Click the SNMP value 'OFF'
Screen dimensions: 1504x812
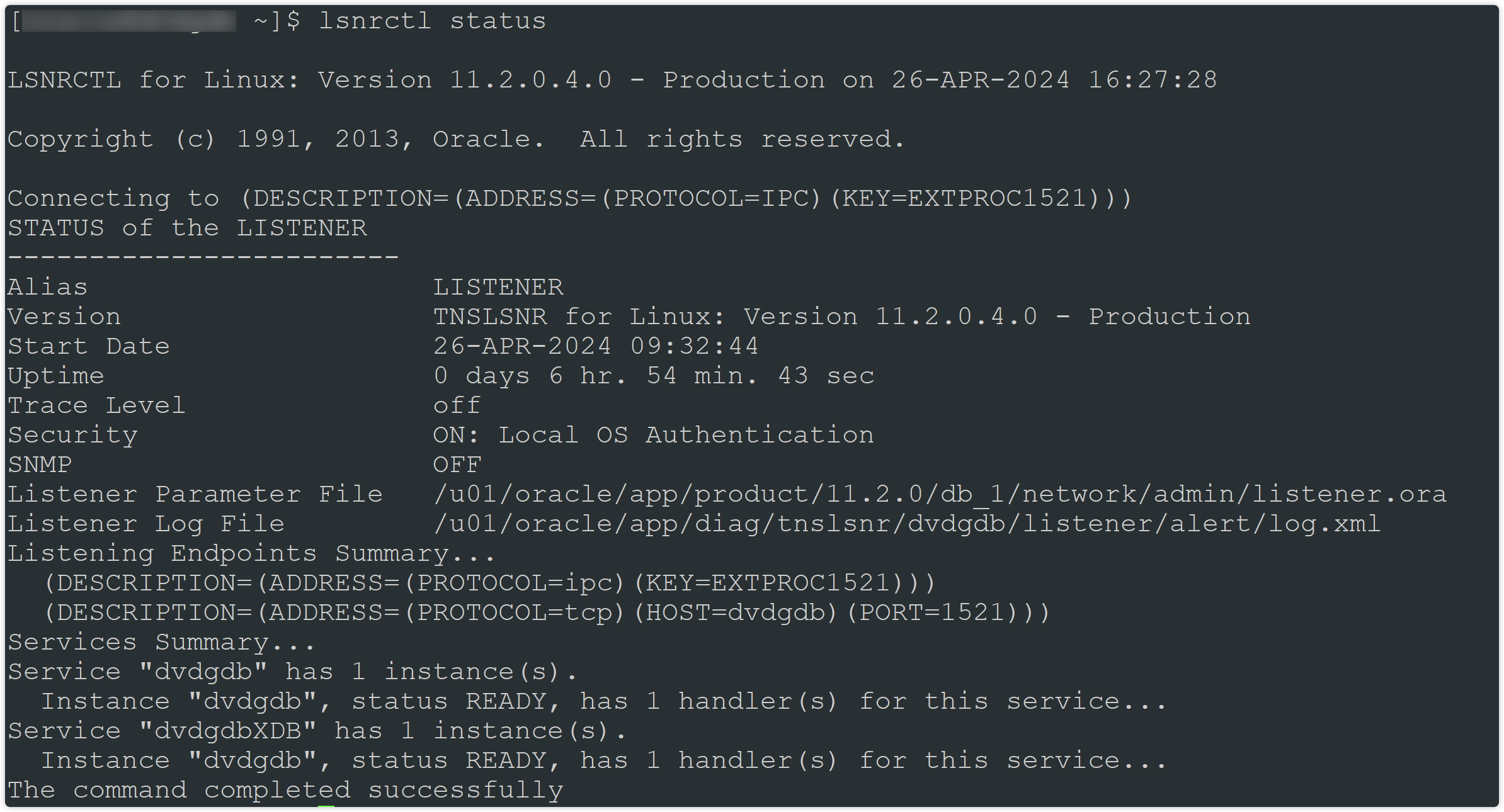(x=457, y=465)
